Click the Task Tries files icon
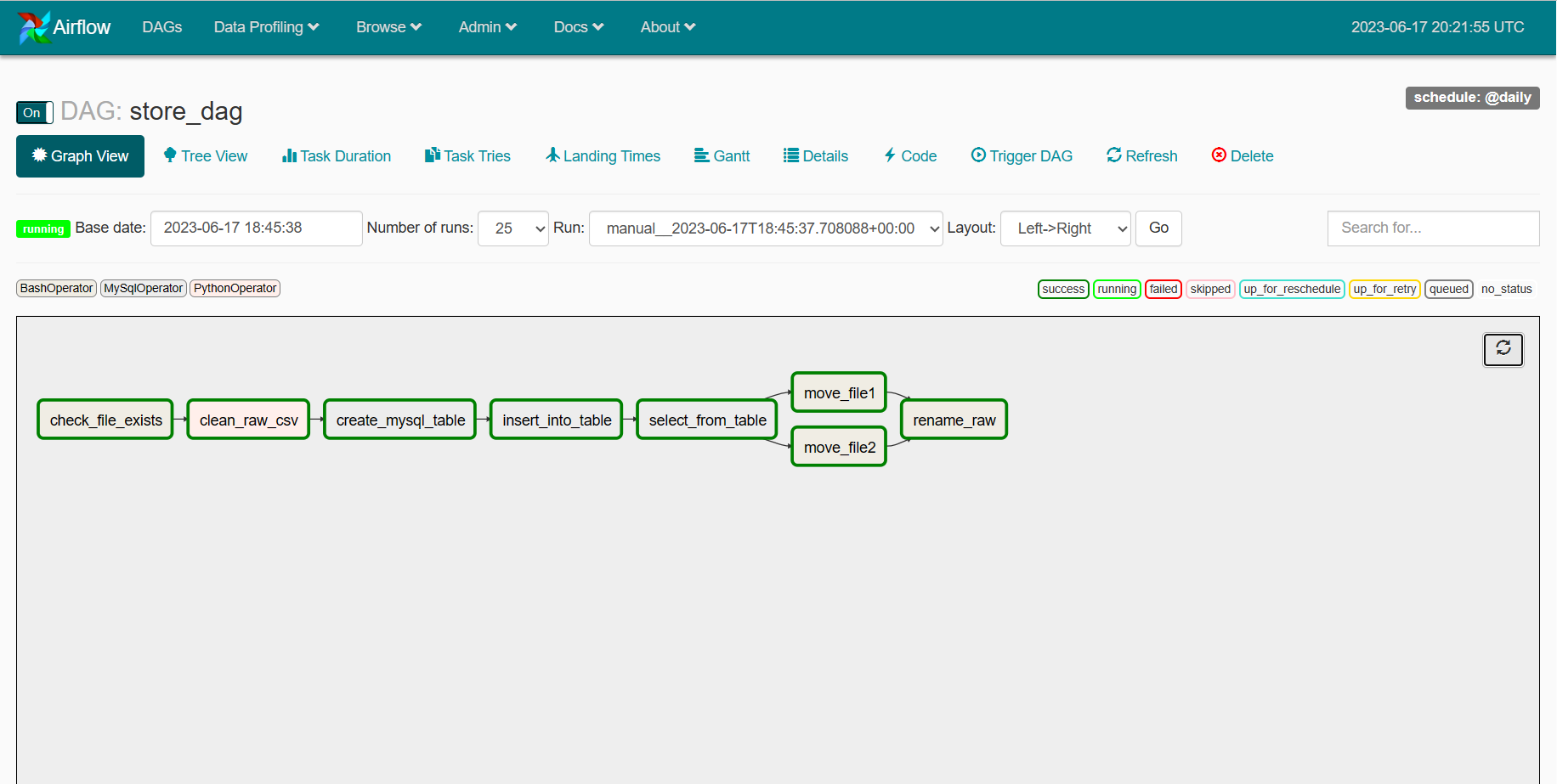Viewport: 1557px width, 784px height. 433,155
